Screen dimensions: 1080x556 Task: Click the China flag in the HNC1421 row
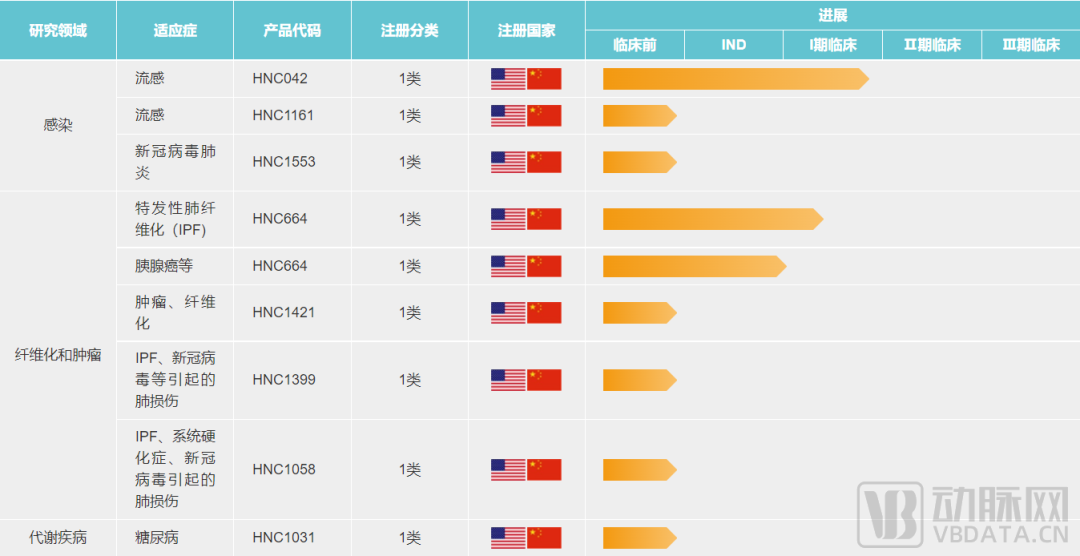pyautogui.click(x=544, y=313)
